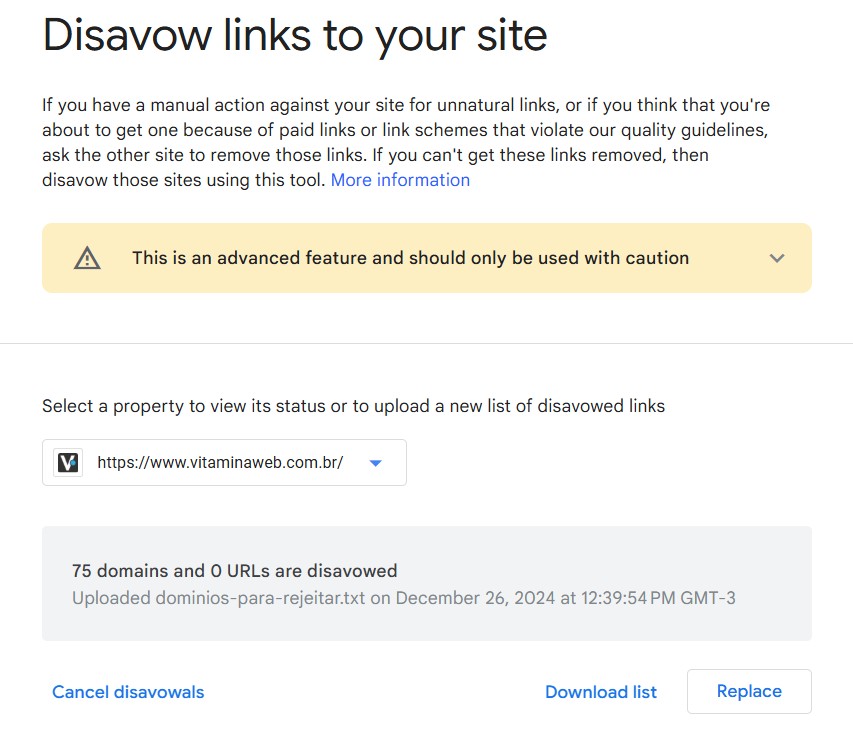Select the https://www.vitaminaweb.com.br/ property box
The image size is (853, 741).
tap(224, 462)
